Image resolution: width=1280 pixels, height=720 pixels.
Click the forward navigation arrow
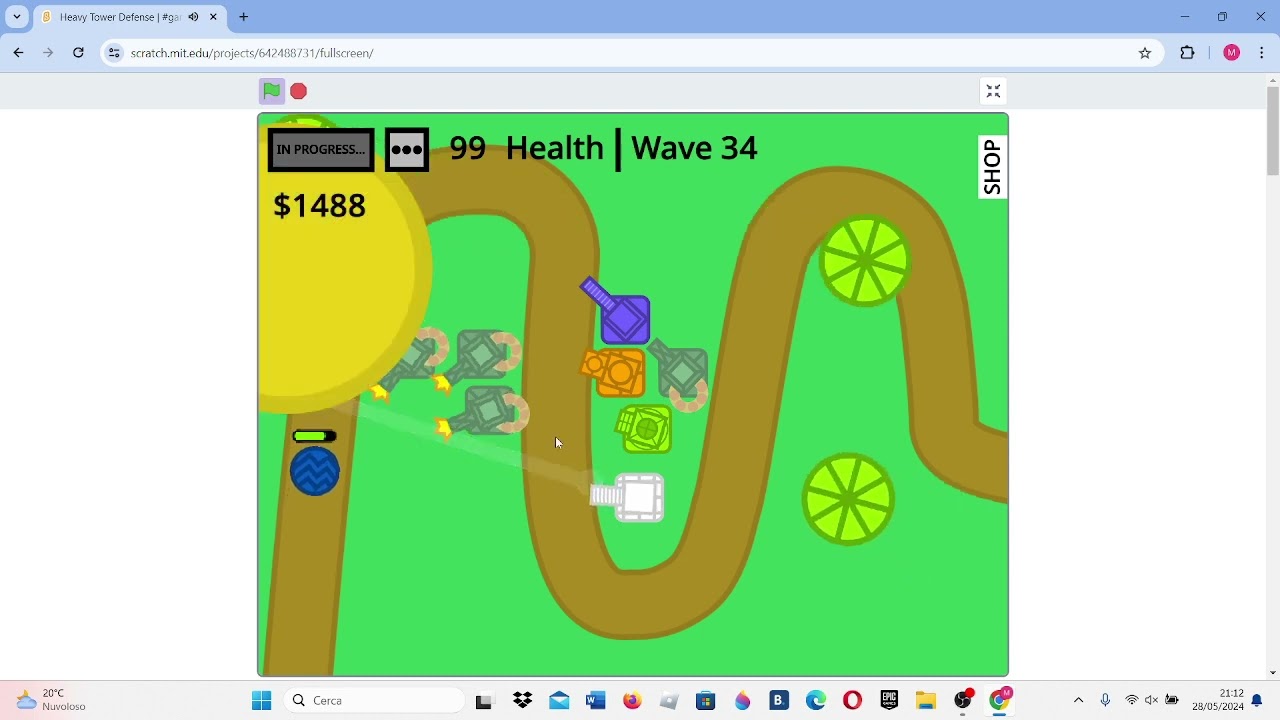pos(48,53)
